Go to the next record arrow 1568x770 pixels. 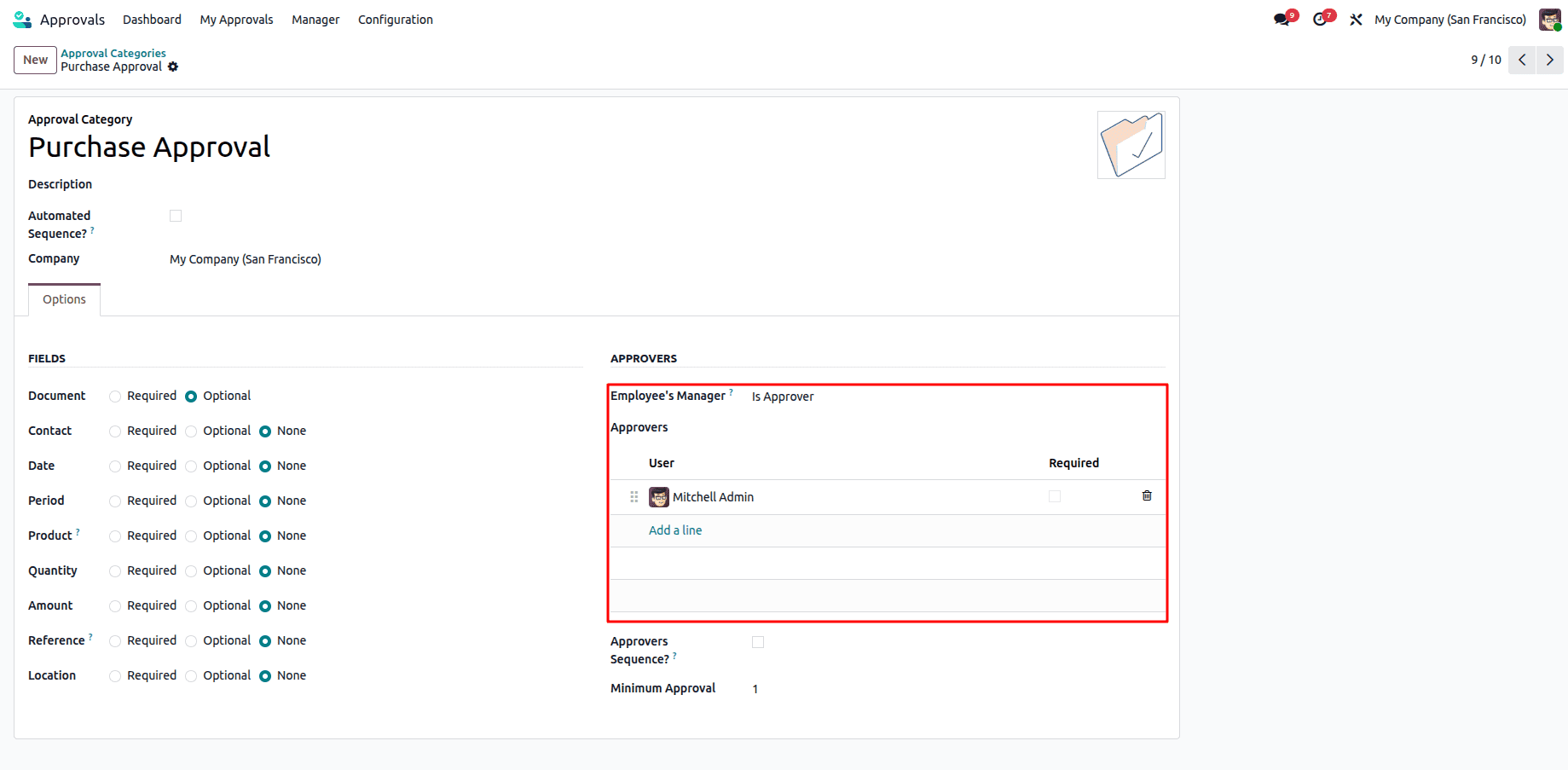pyautogui.click(x=1550, y=60)
